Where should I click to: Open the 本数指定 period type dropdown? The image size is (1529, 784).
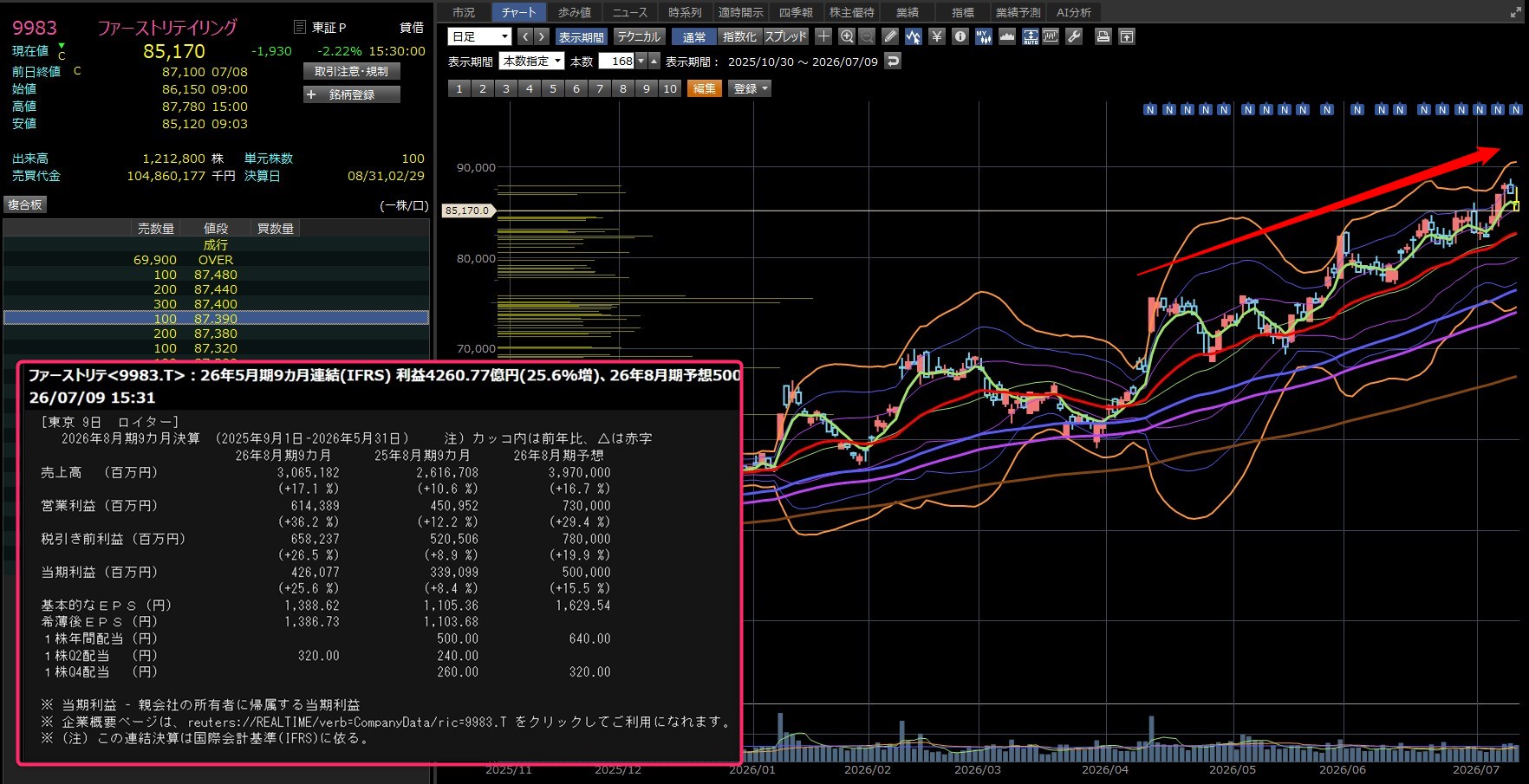(532, 61)
